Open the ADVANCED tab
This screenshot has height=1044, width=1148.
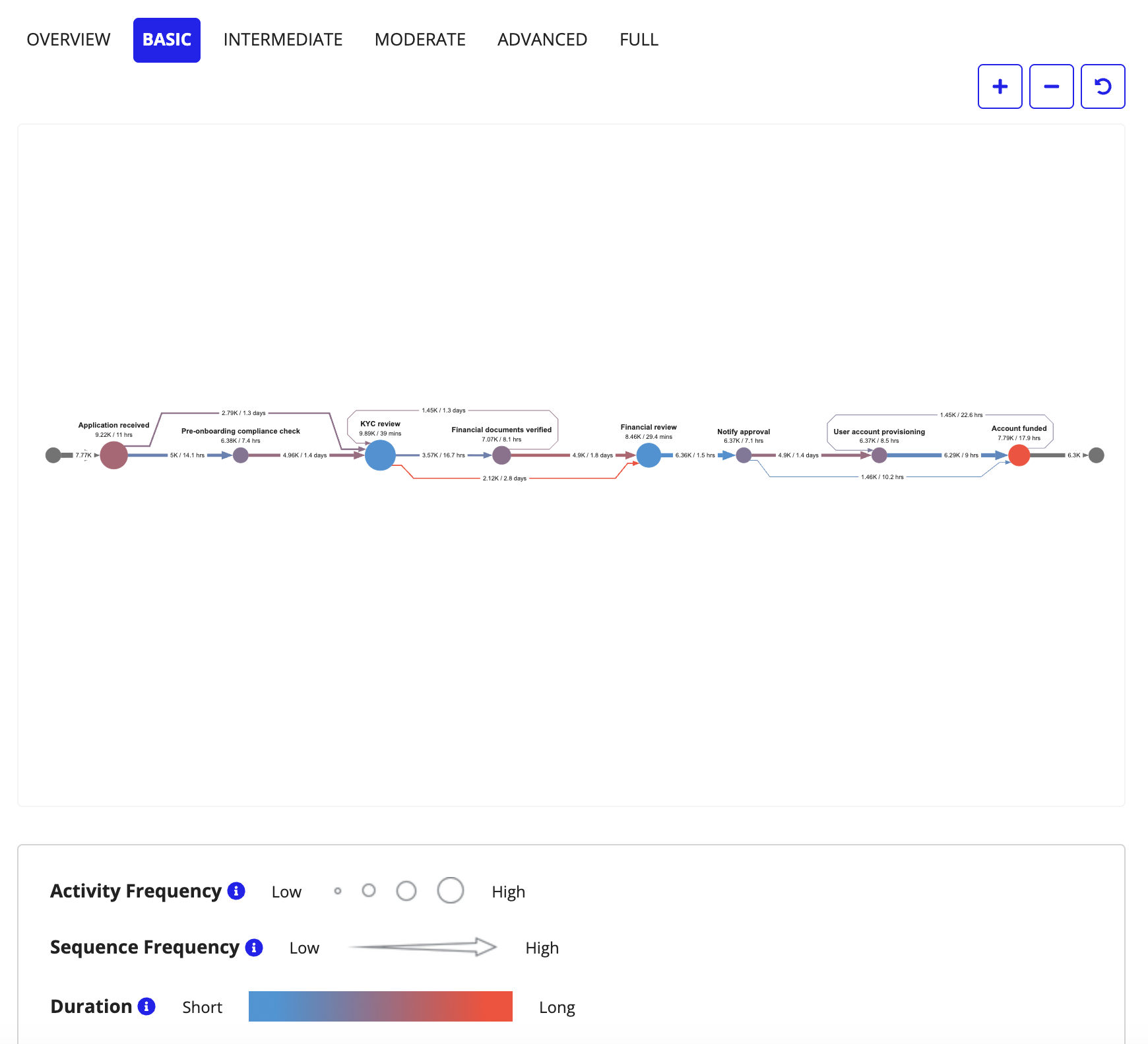(x=542, y=40)
